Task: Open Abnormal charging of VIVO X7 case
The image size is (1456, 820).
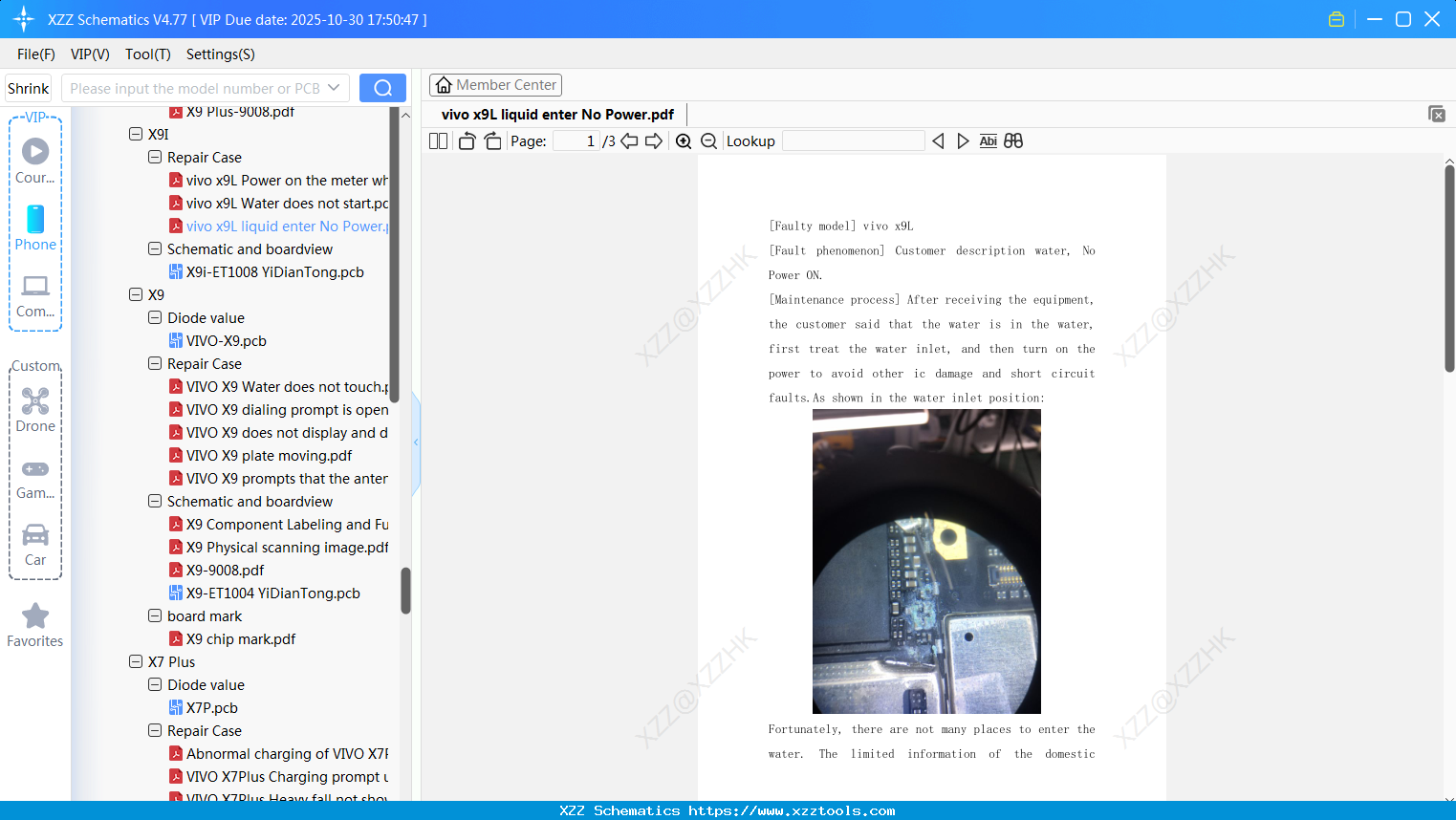Action: tap(279, 753)
